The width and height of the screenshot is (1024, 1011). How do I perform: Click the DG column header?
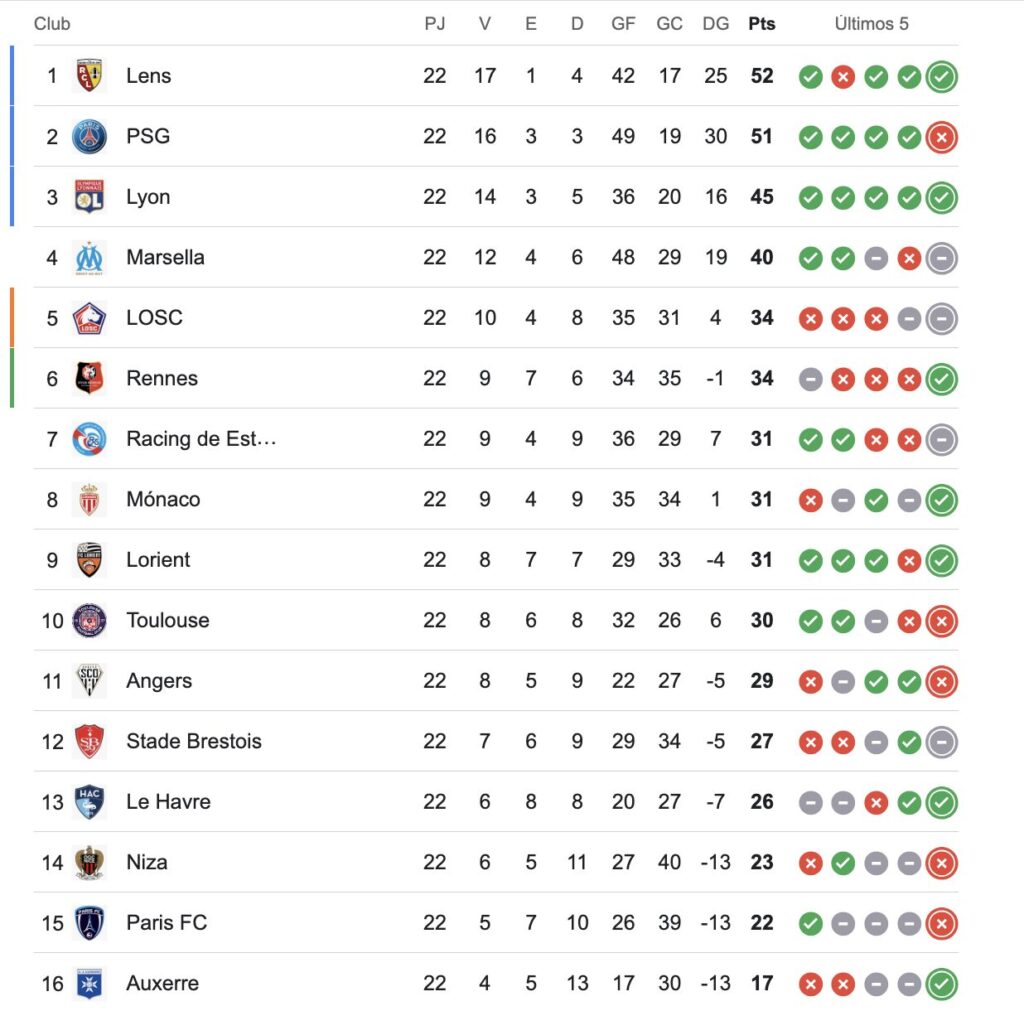[715, 24]
